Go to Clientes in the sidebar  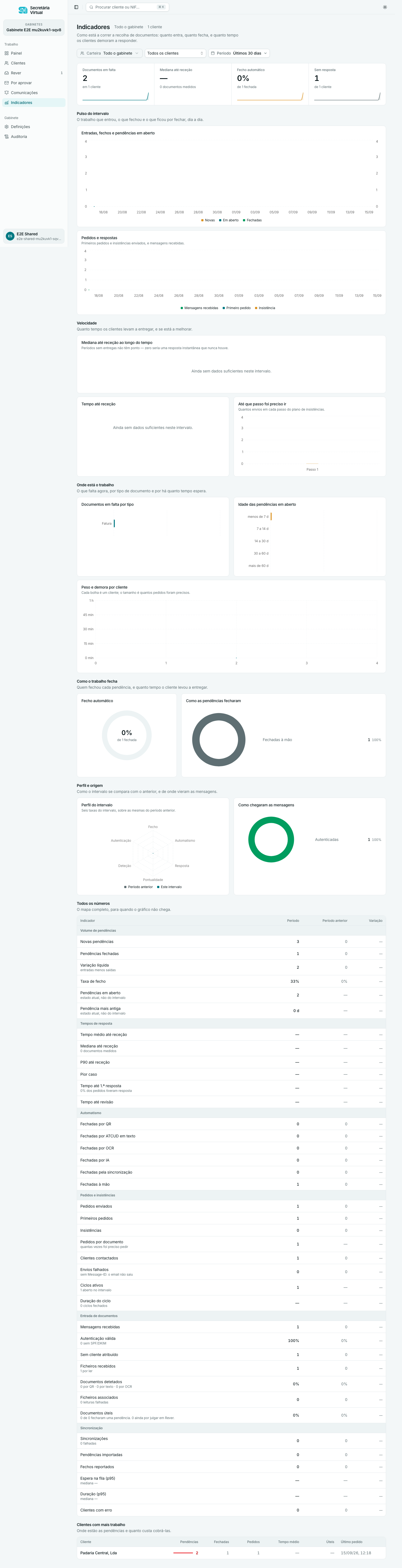[33, 63]
